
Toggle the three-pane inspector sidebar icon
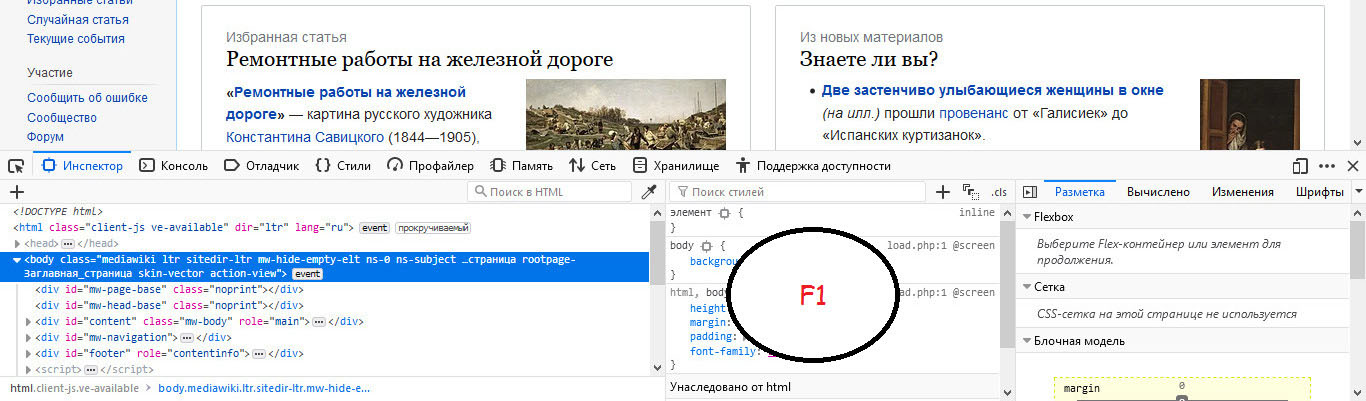1028,192
